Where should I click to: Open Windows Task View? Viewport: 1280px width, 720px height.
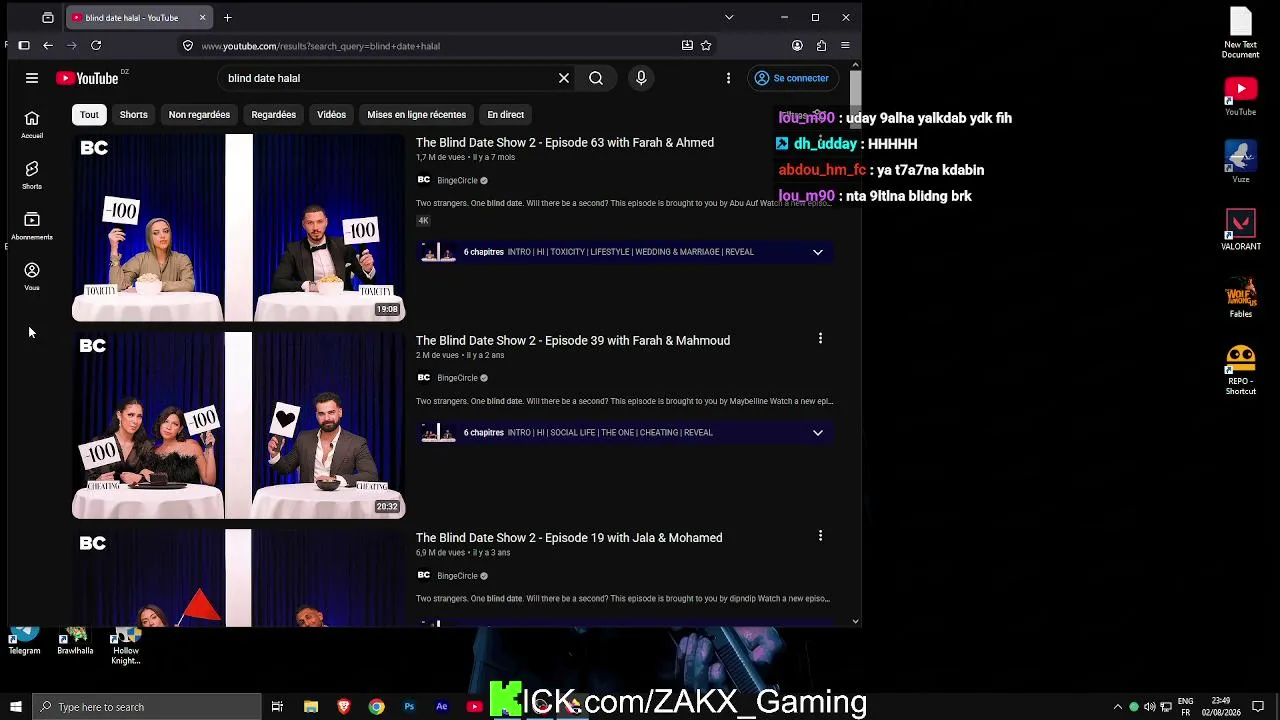[x=277, y=707]
